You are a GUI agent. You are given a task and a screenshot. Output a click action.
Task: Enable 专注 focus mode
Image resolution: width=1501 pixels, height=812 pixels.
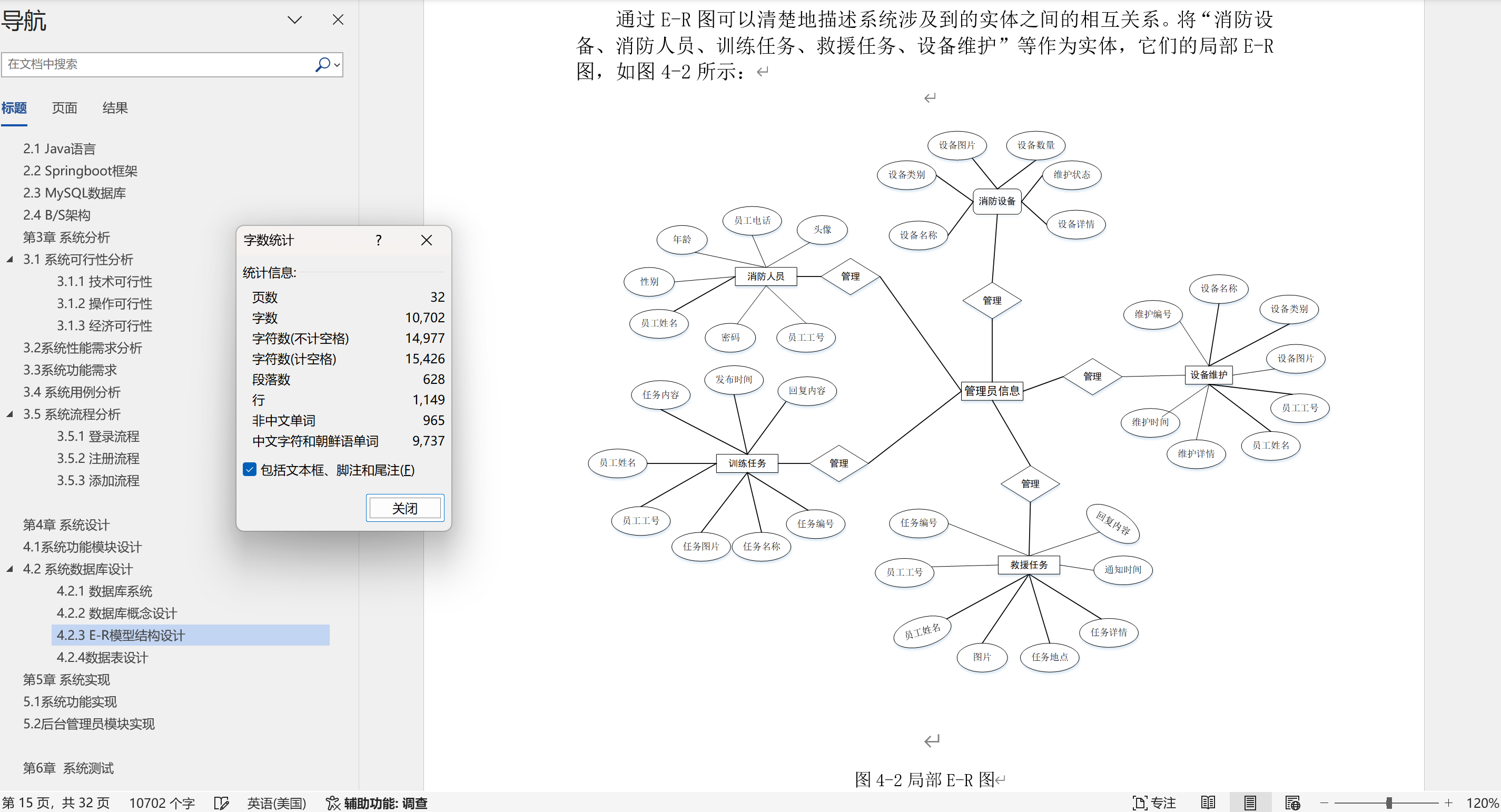coord(1154,803)
